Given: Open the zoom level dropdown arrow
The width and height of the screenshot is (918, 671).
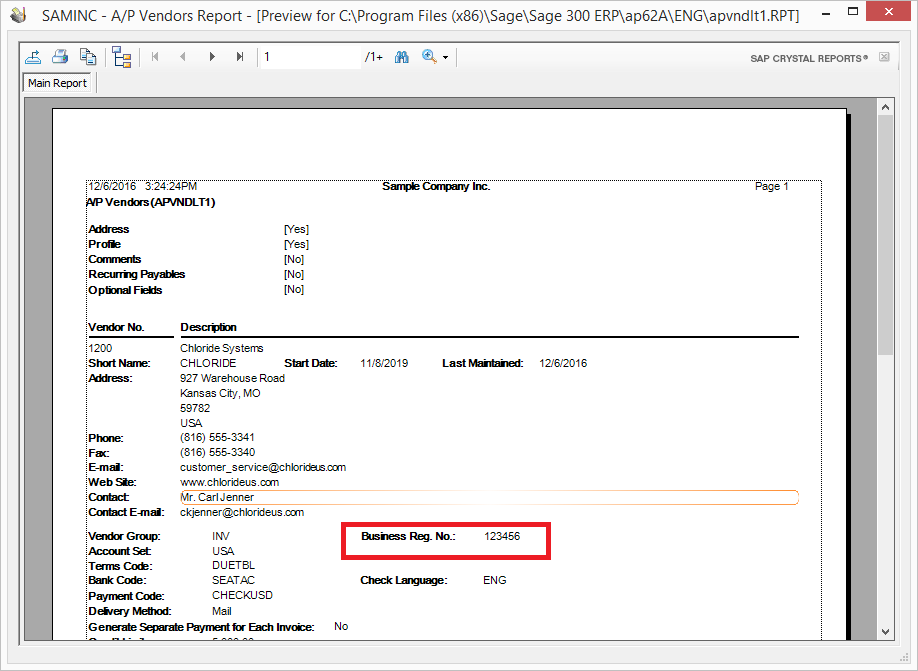Looking at the screenshot, I should click(444, 57).
